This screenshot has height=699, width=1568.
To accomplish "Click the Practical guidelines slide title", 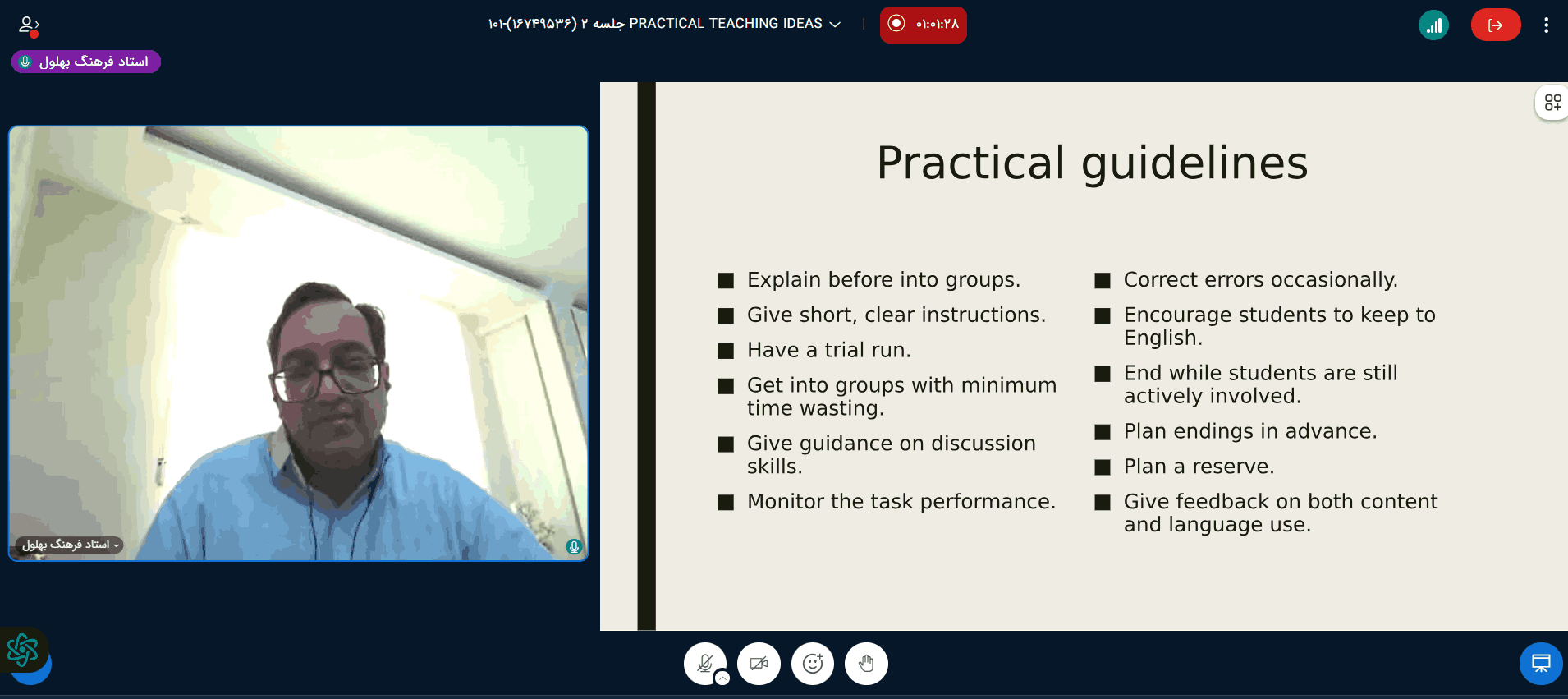I will (x=1092, y=163).
